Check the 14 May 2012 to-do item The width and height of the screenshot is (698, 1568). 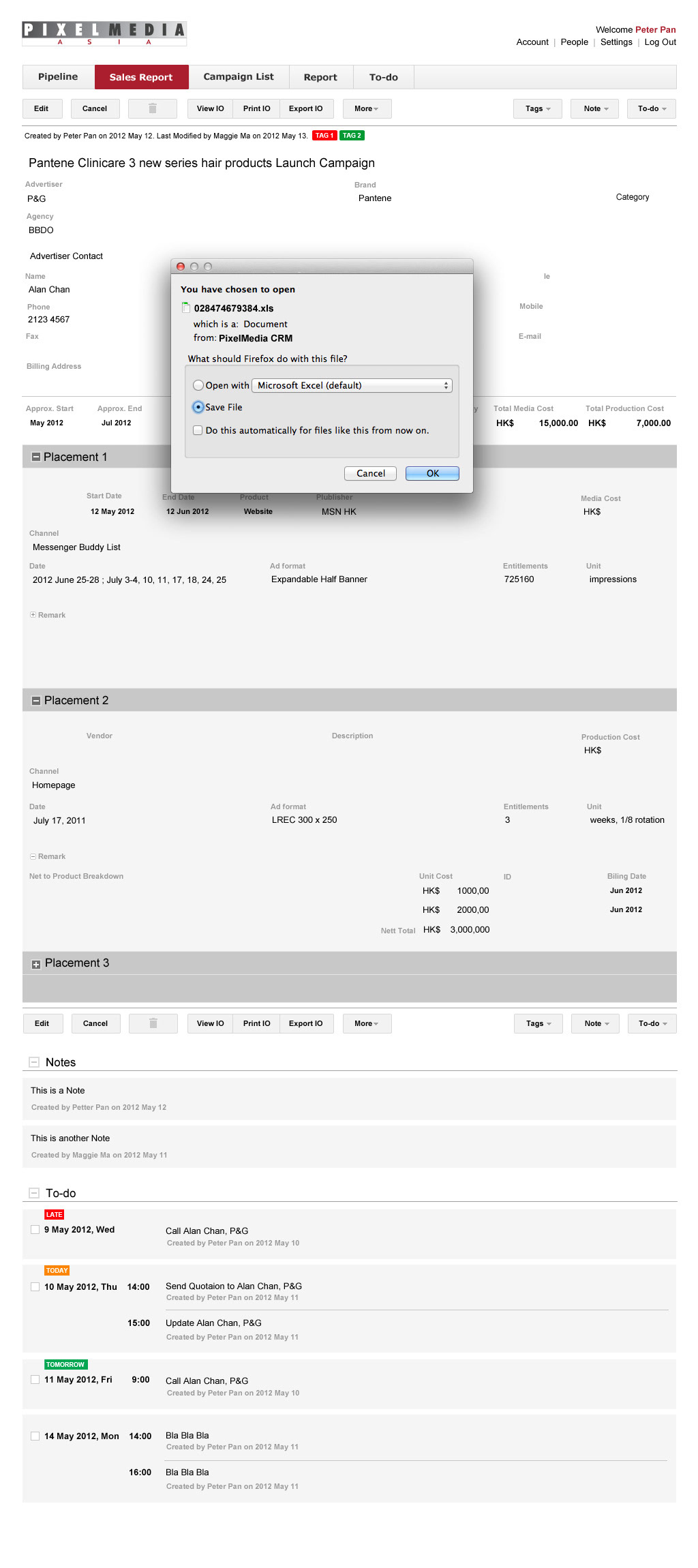coord(35,1436)
